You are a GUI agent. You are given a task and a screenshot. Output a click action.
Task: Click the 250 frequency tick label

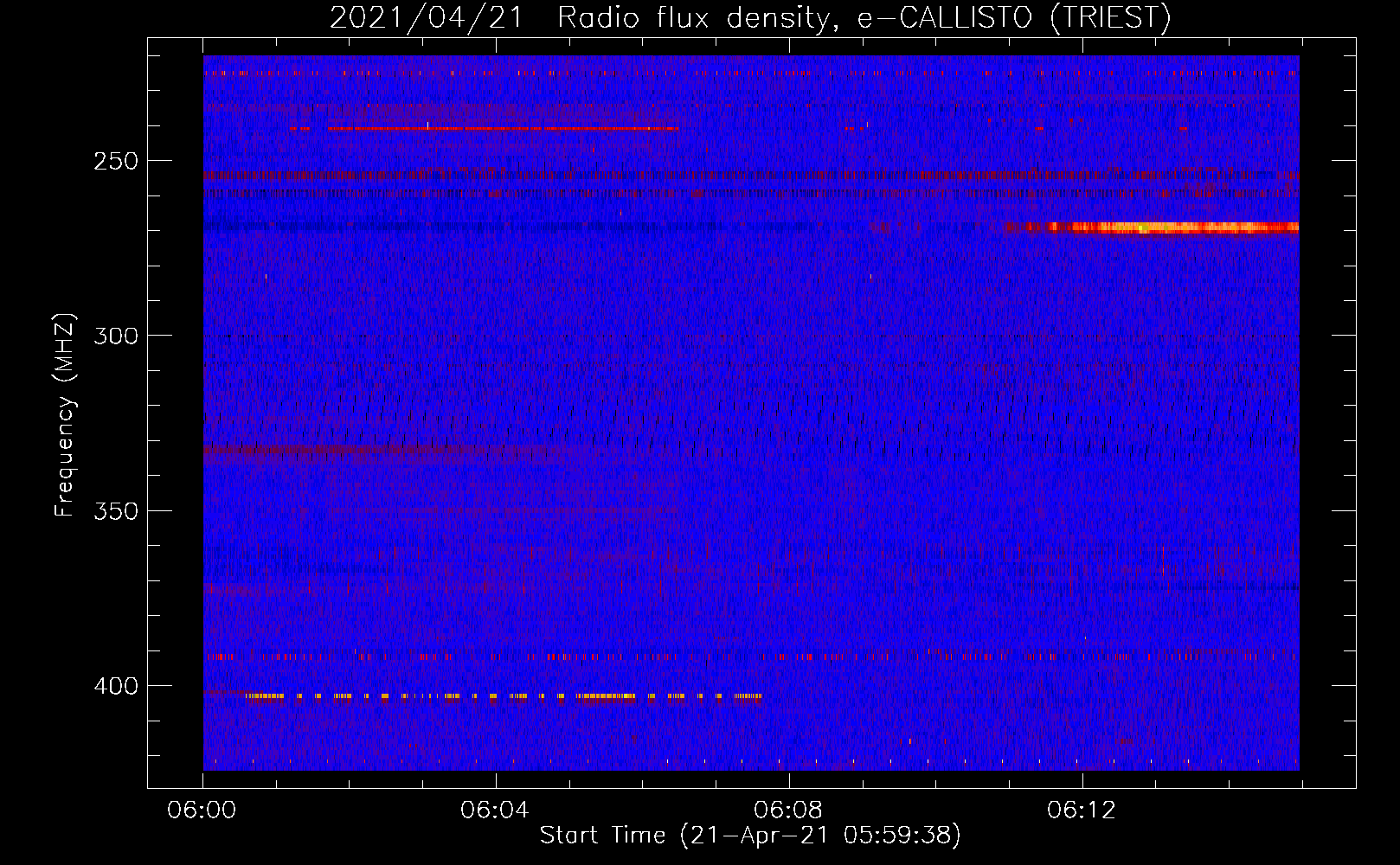point(116,161)
